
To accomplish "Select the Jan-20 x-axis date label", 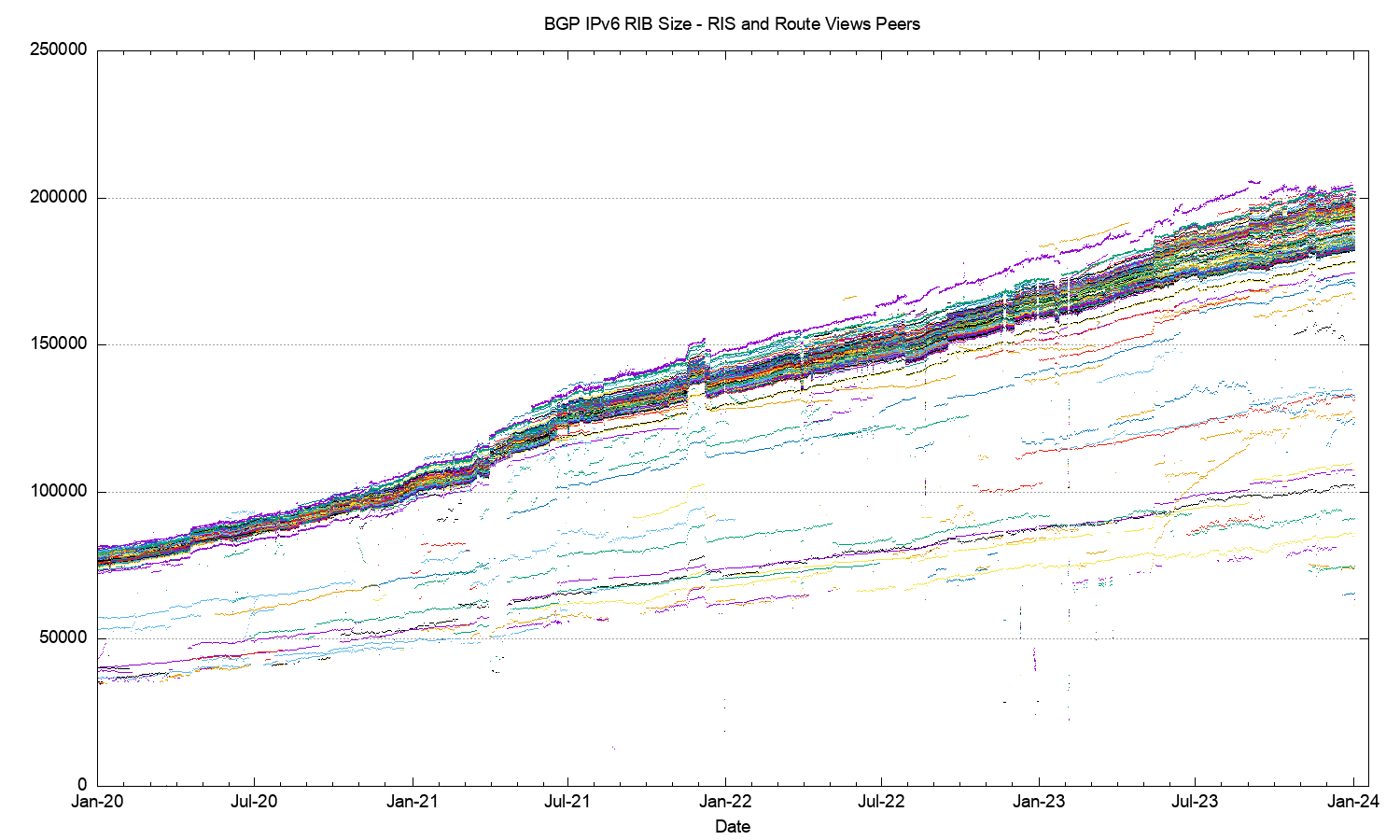I will [x=97, y=801].
